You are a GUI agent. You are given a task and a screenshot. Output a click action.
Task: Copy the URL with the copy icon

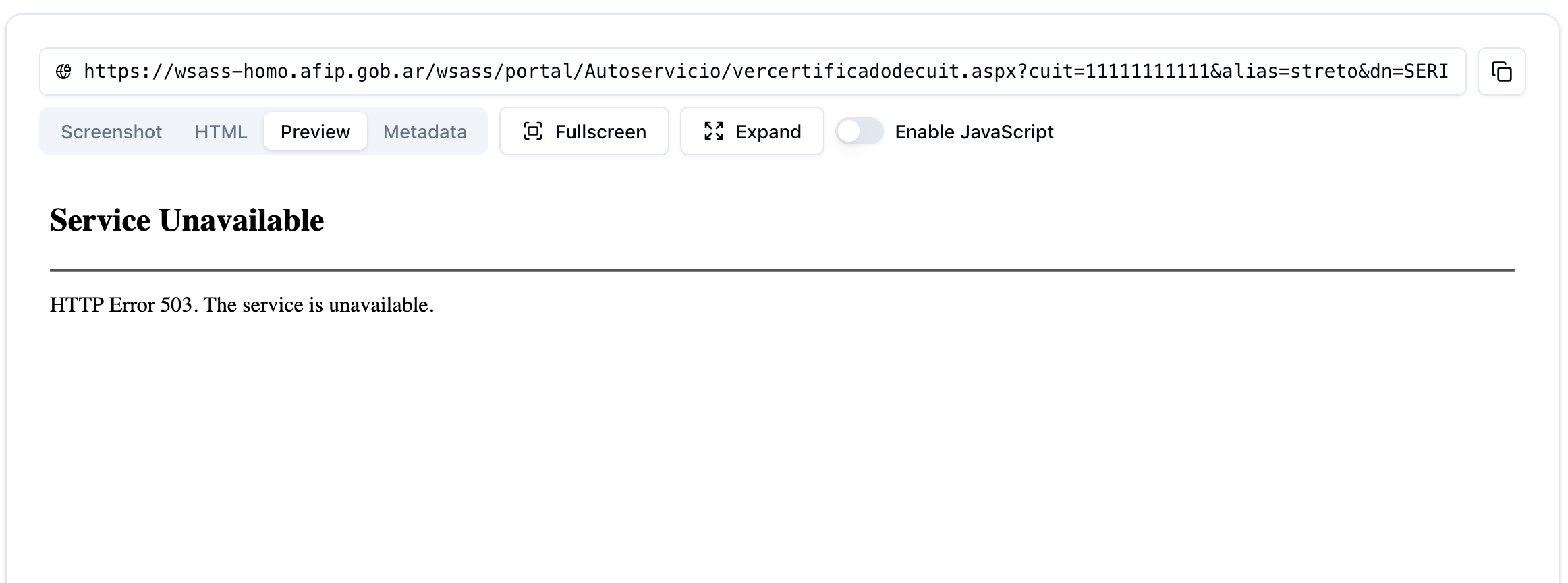(1501, 72)
